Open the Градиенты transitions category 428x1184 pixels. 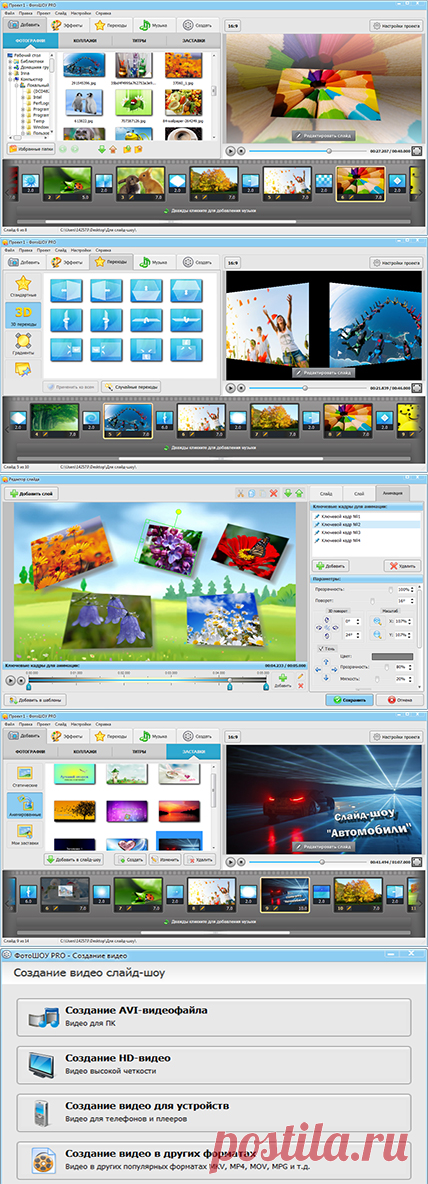tap(23, 344)
